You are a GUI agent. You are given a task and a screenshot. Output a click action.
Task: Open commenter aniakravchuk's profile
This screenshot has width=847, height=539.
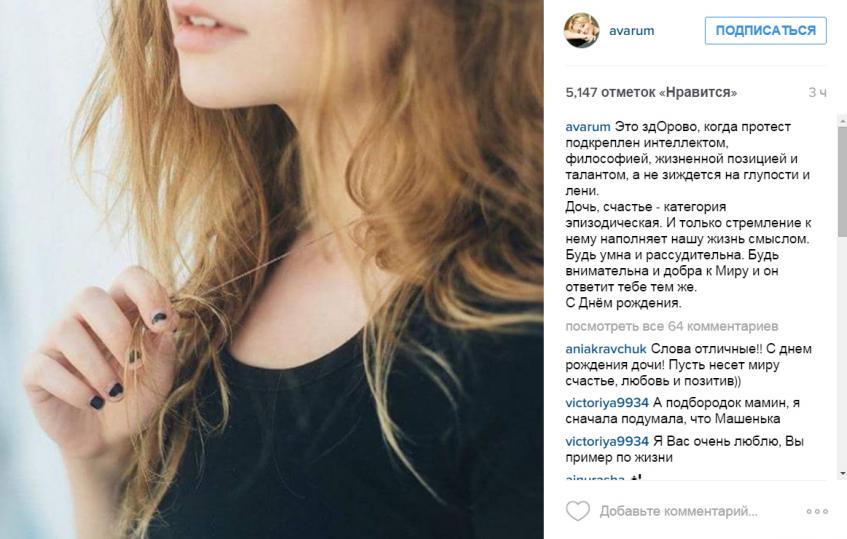(x=606, y=349)
